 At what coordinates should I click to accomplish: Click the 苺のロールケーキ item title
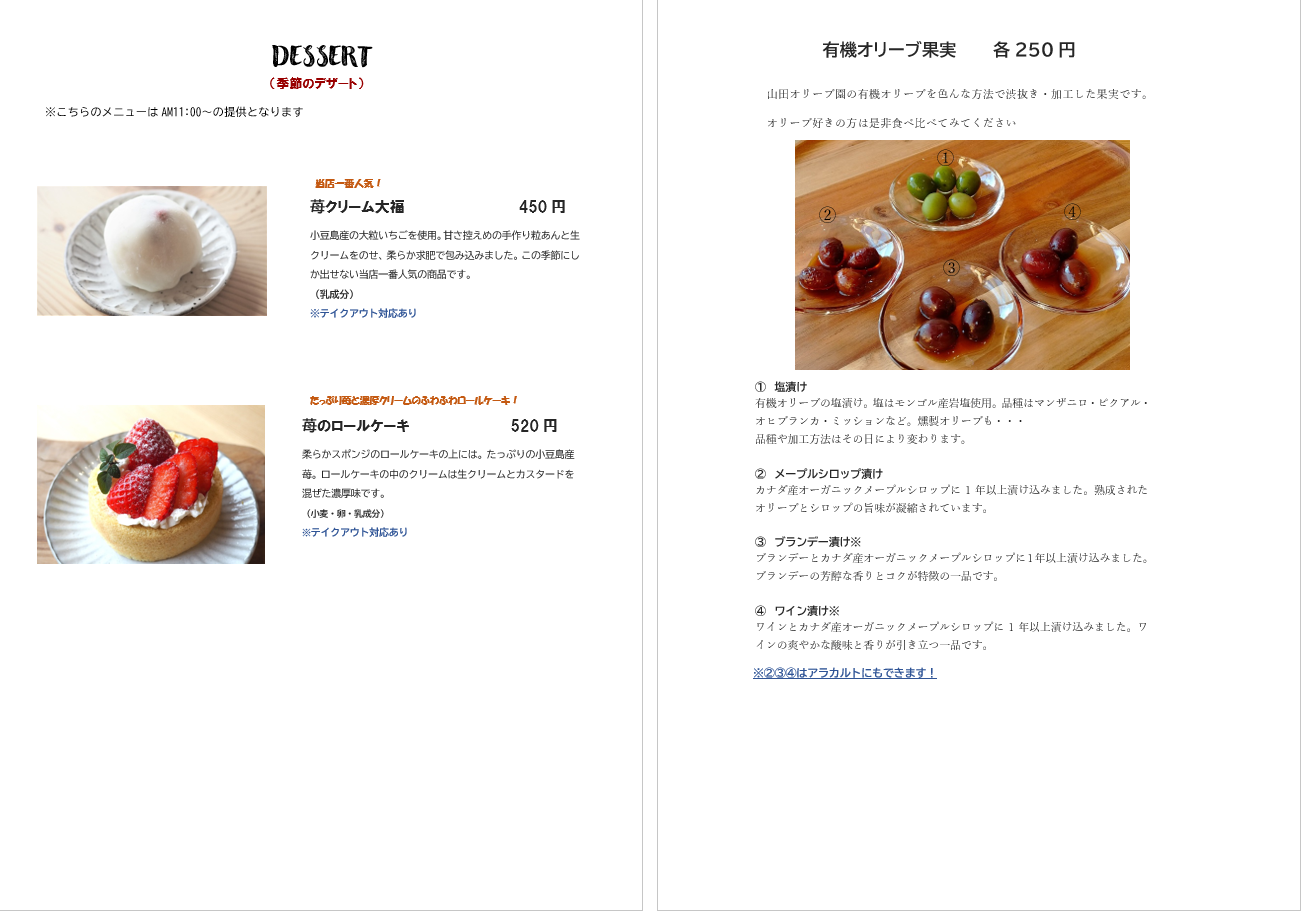(x=356, y=426)
